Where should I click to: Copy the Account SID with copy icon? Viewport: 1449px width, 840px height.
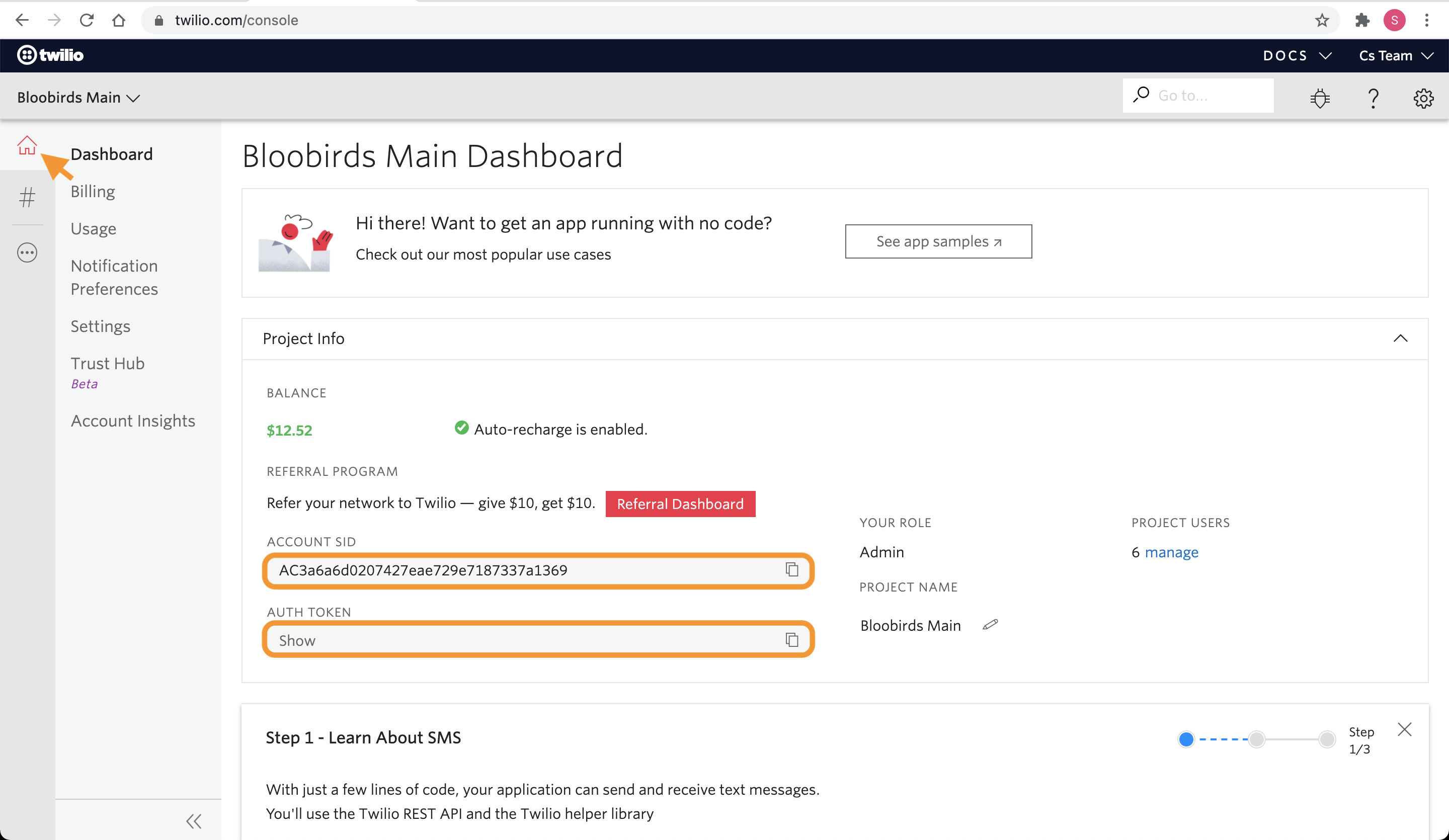792,569
